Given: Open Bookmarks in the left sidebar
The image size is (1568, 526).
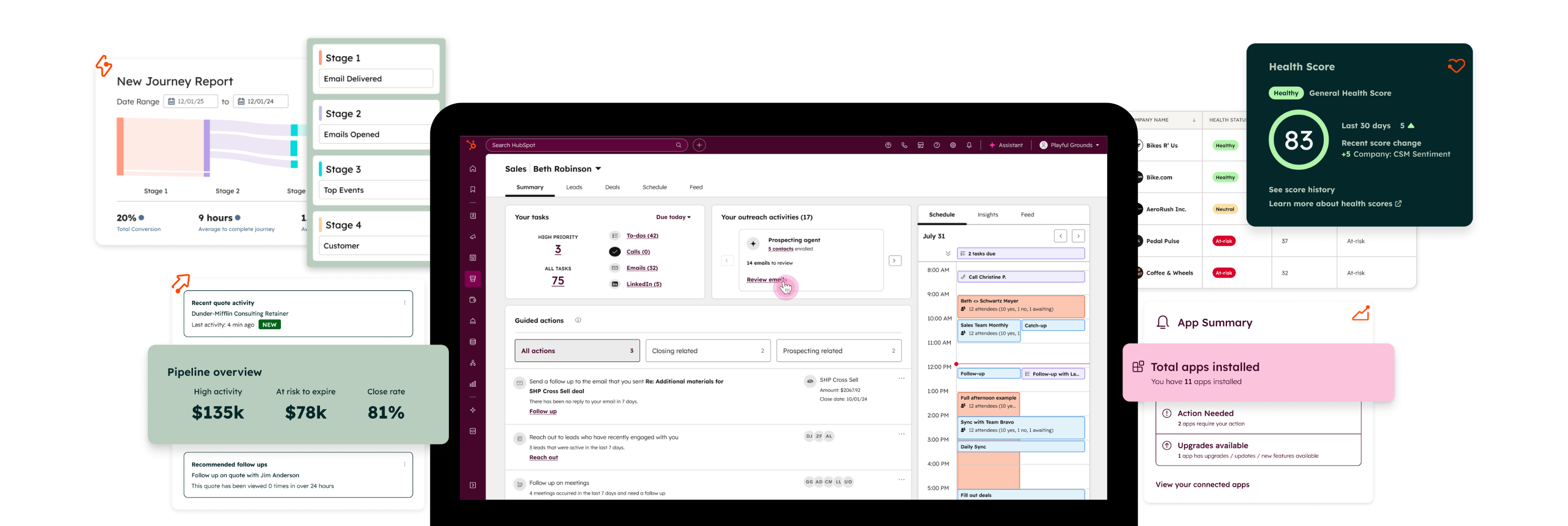Looking at the screenshot, I should click(473, 190).
